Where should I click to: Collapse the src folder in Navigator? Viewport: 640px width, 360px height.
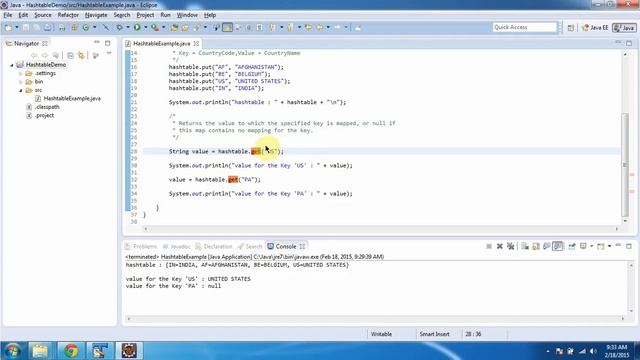pyautogui.click(x=20, y=90)
